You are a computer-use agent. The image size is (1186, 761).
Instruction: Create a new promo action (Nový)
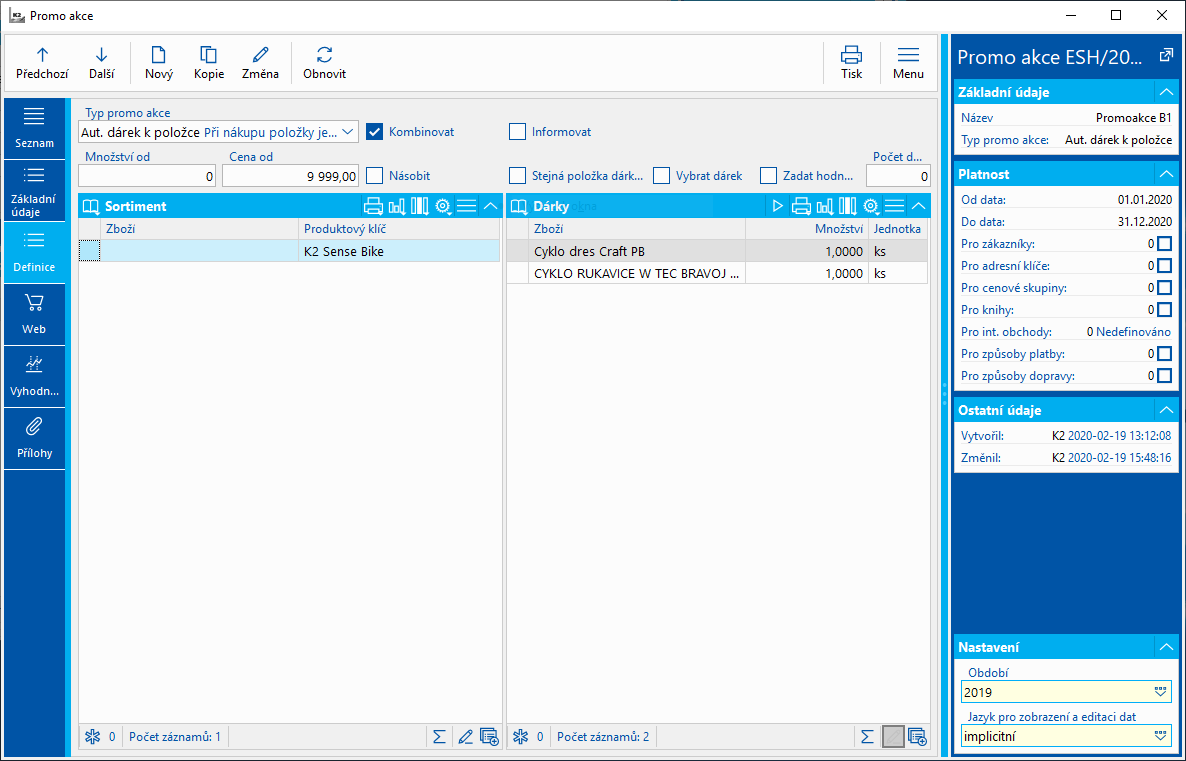point(159,63)
